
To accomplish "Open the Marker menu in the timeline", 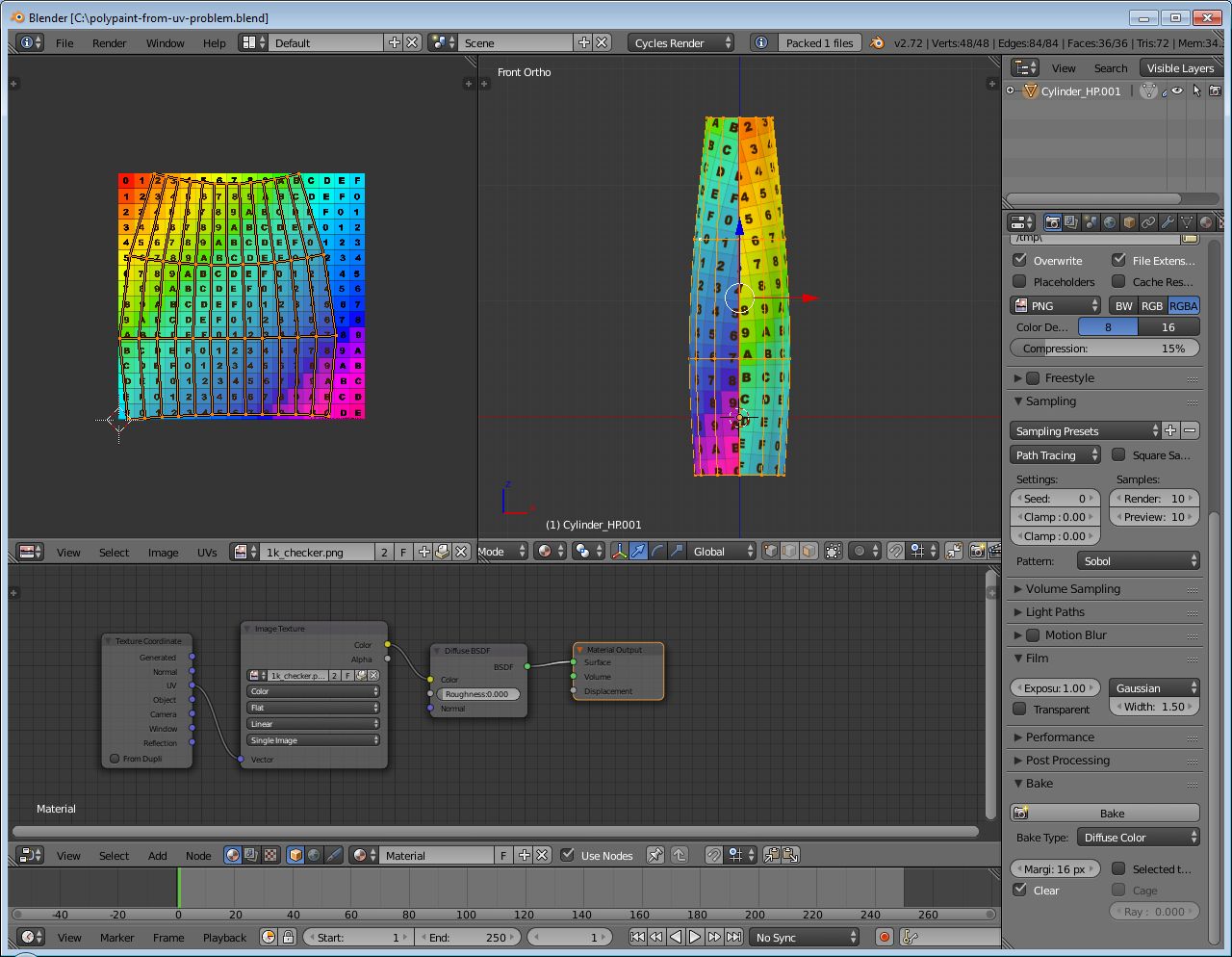I will pyautogui.click(x=117, y=937).
